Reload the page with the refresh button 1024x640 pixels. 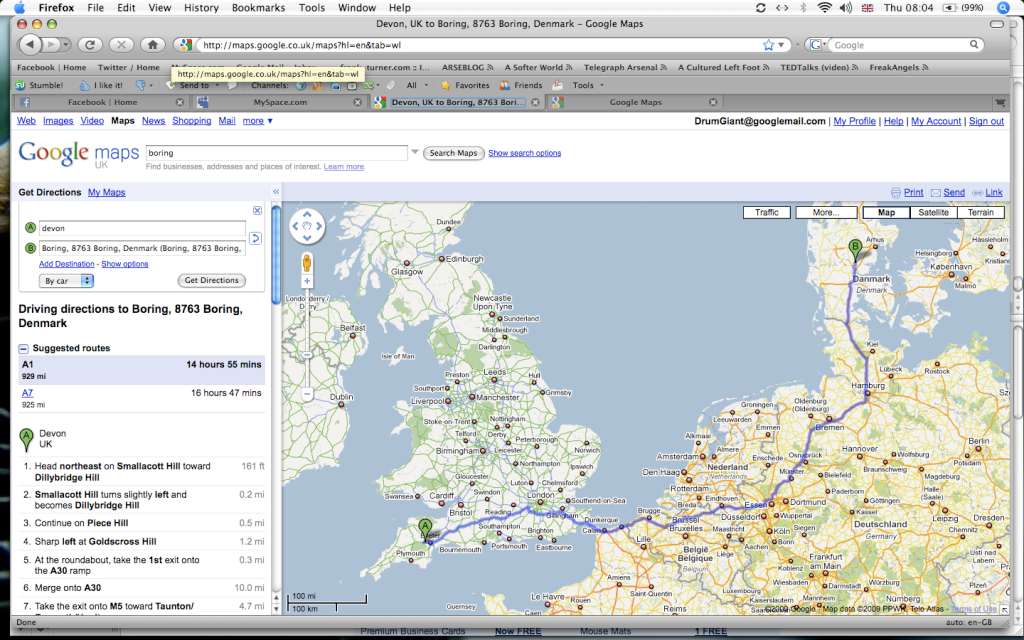tap(89, 44)
